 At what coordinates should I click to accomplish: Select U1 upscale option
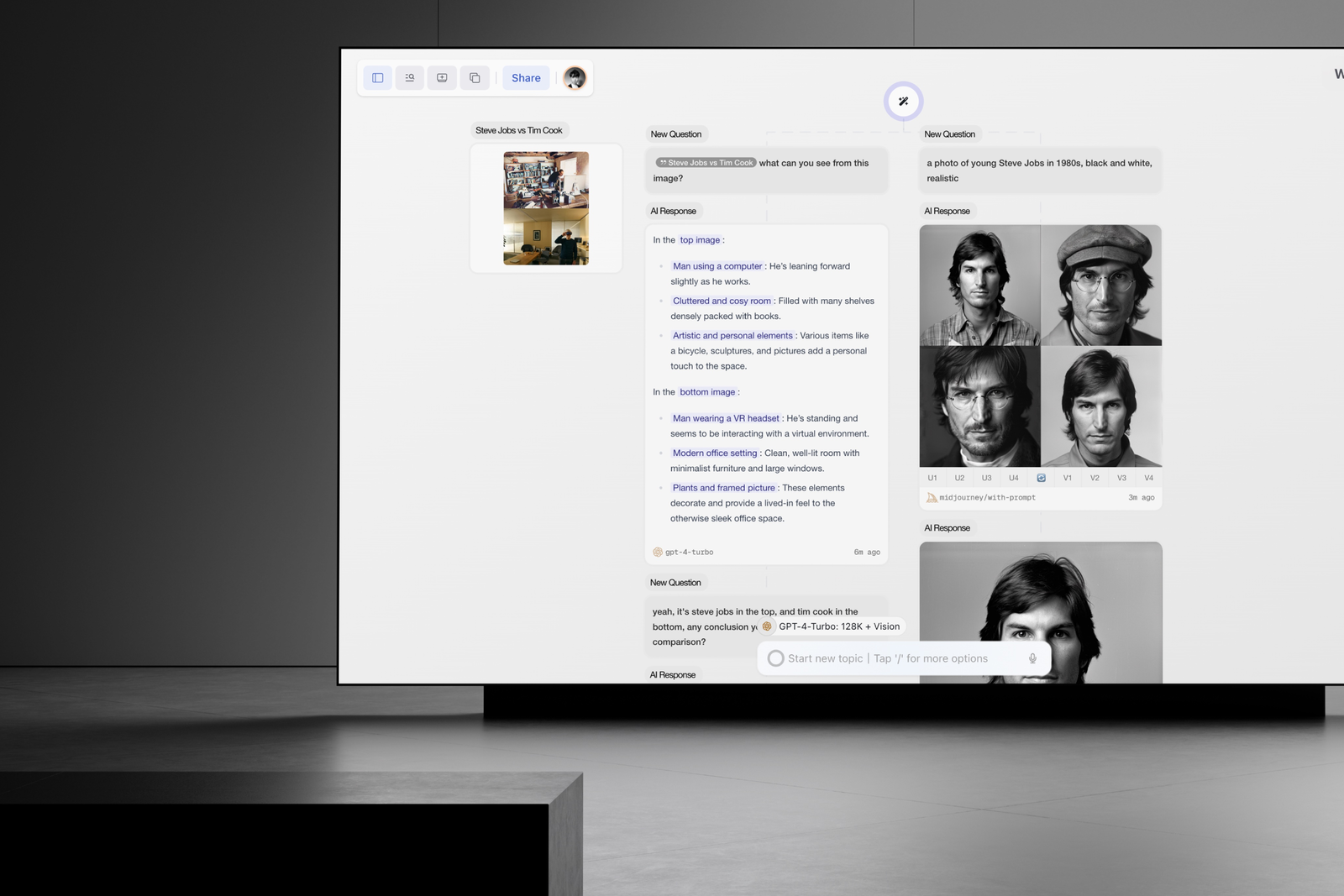(x=932, y=478)
